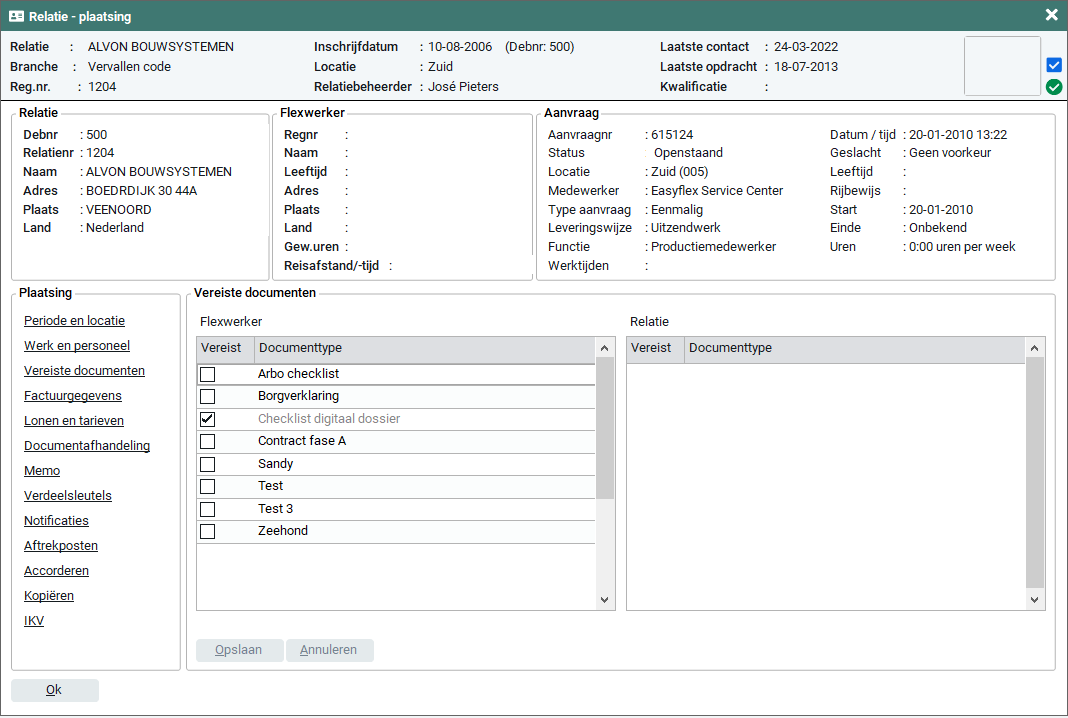Click the blue checkmark icon at top right
The image size is (1068, 718).
[x=1053, y=65]
